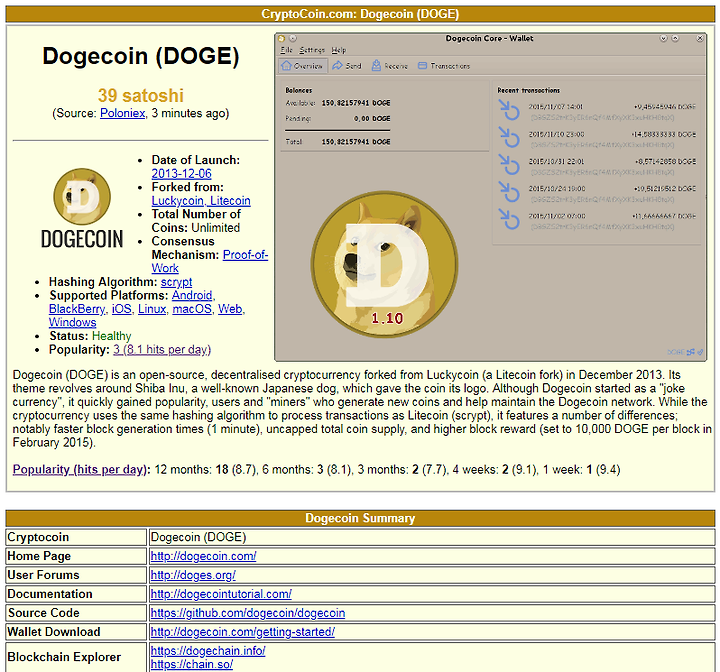Open the Settings menu in wallet window
The image size is (720, 672).
tap(312, 50)
